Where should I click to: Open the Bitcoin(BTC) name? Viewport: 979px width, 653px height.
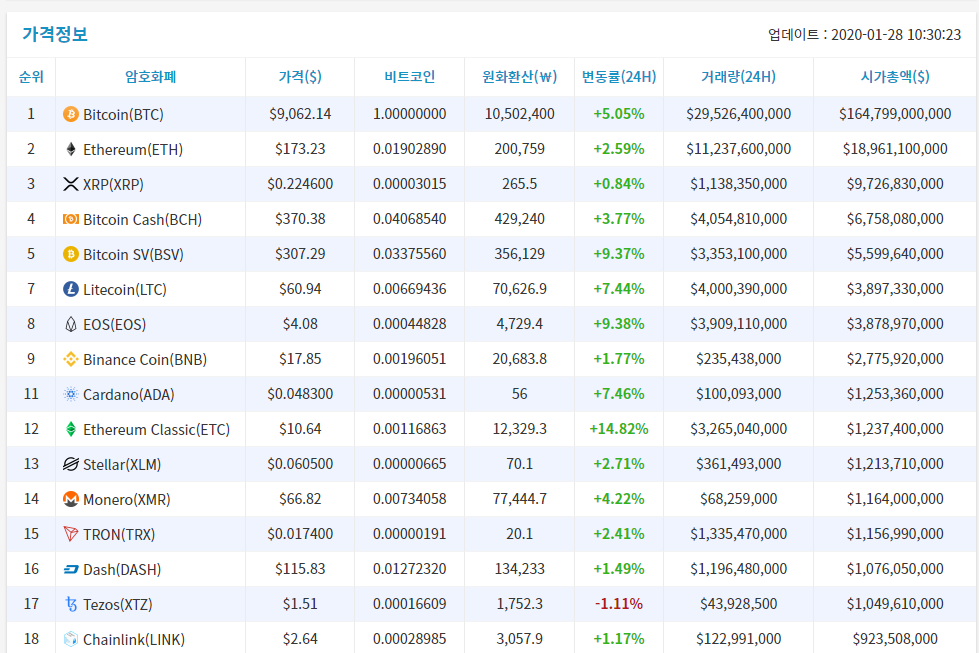point(123,114)
